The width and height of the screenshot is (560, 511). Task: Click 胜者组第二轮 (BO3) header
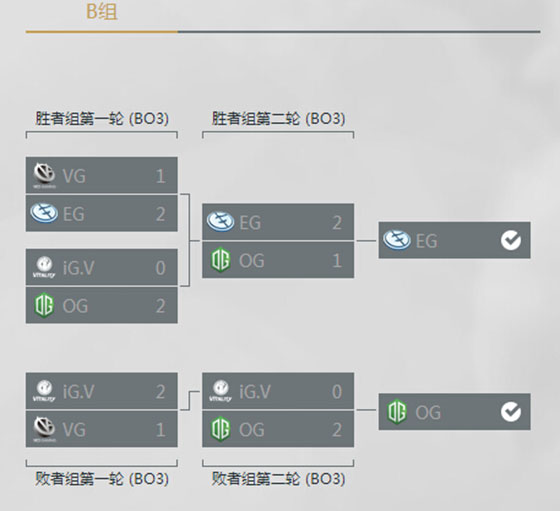[279, 118]
